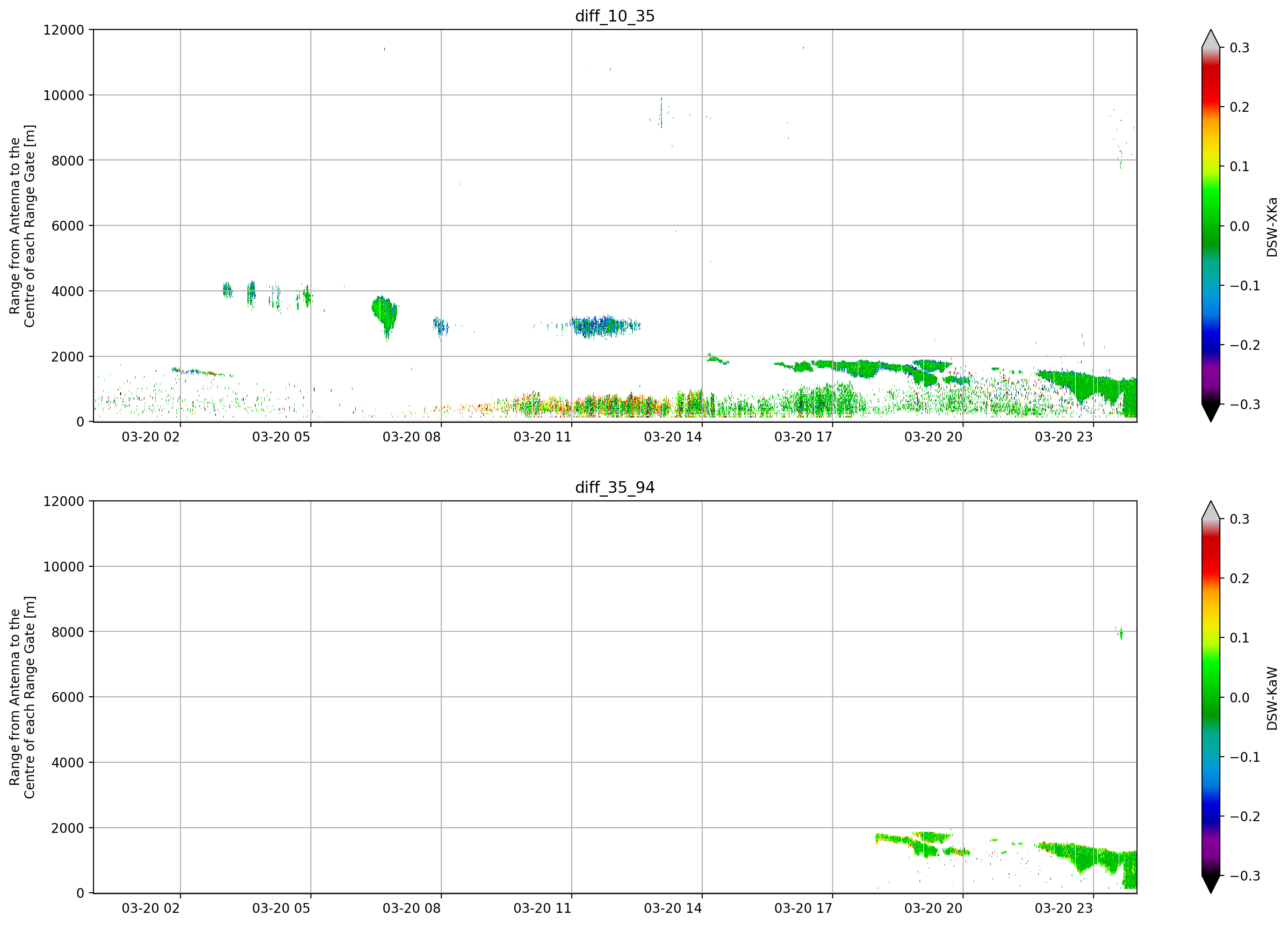1288x925 pixels.
Task: Click '03-20 05' time tick under diff_10_35
Action: pos(281,437)
